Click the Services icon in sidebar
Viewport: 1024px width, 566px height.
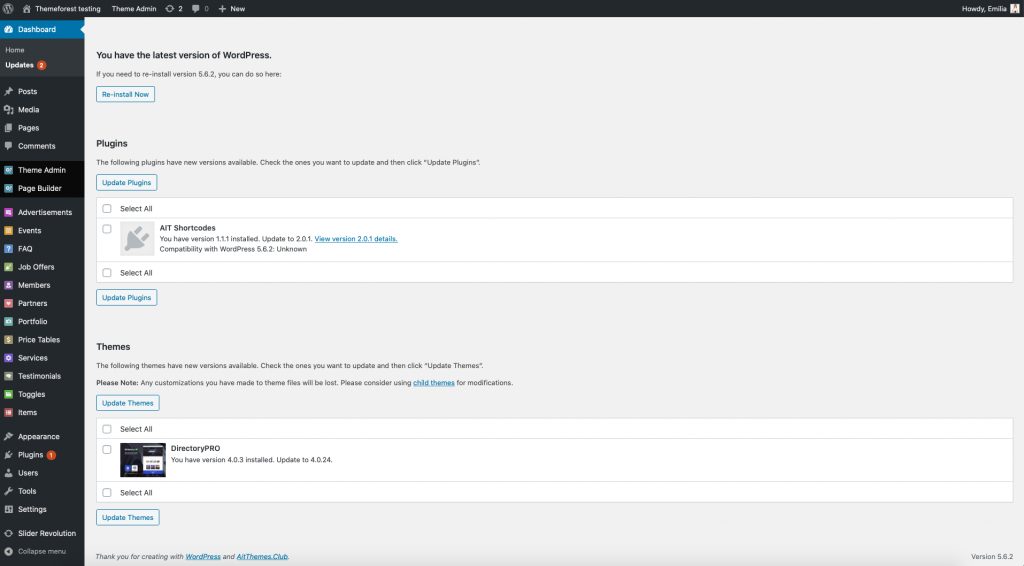[x=8, y=358]
